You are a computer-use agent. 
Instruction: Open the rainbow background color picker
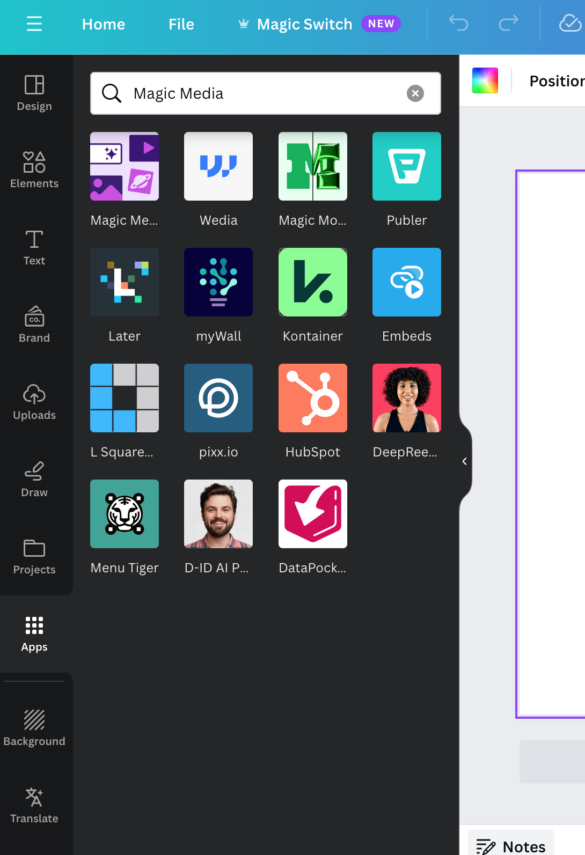coord(485,81)
